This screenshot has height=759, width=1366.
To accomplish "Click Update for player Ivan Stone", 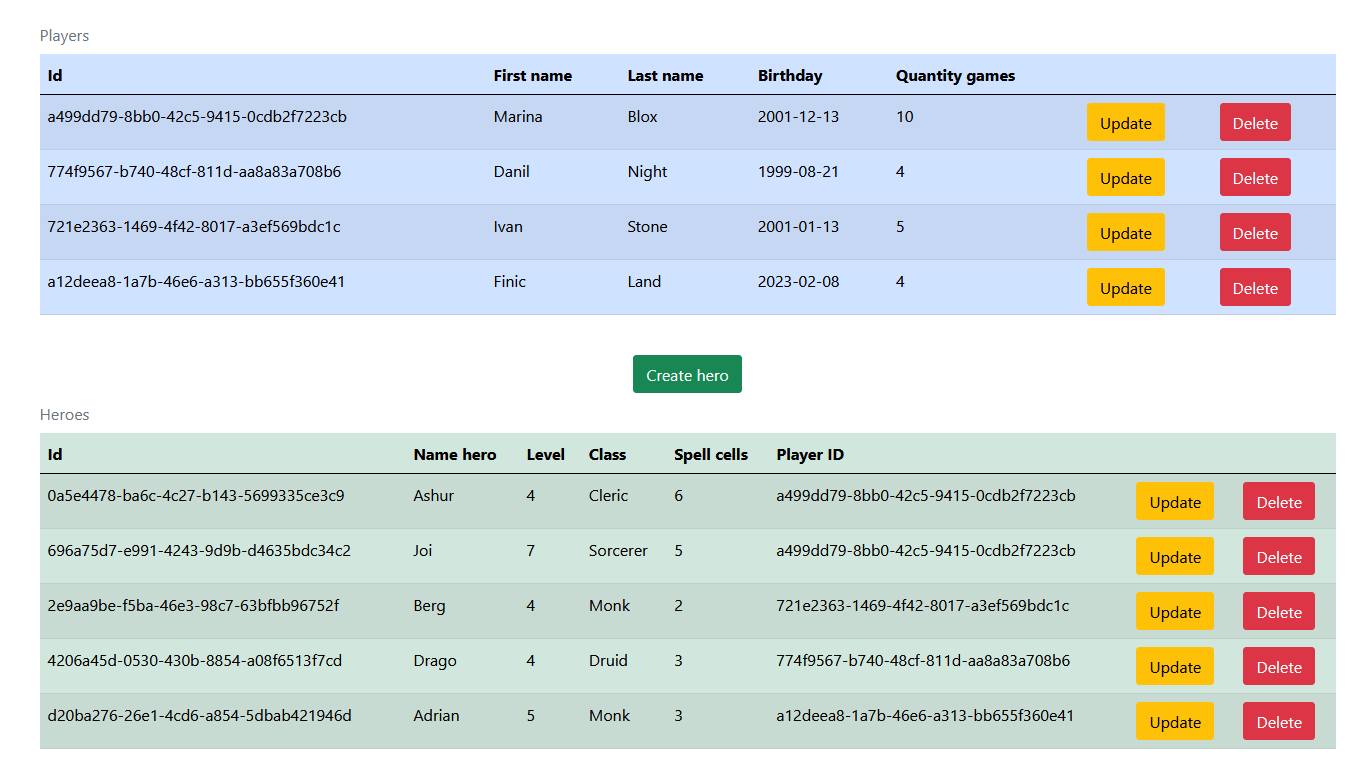I will 1125,232.
